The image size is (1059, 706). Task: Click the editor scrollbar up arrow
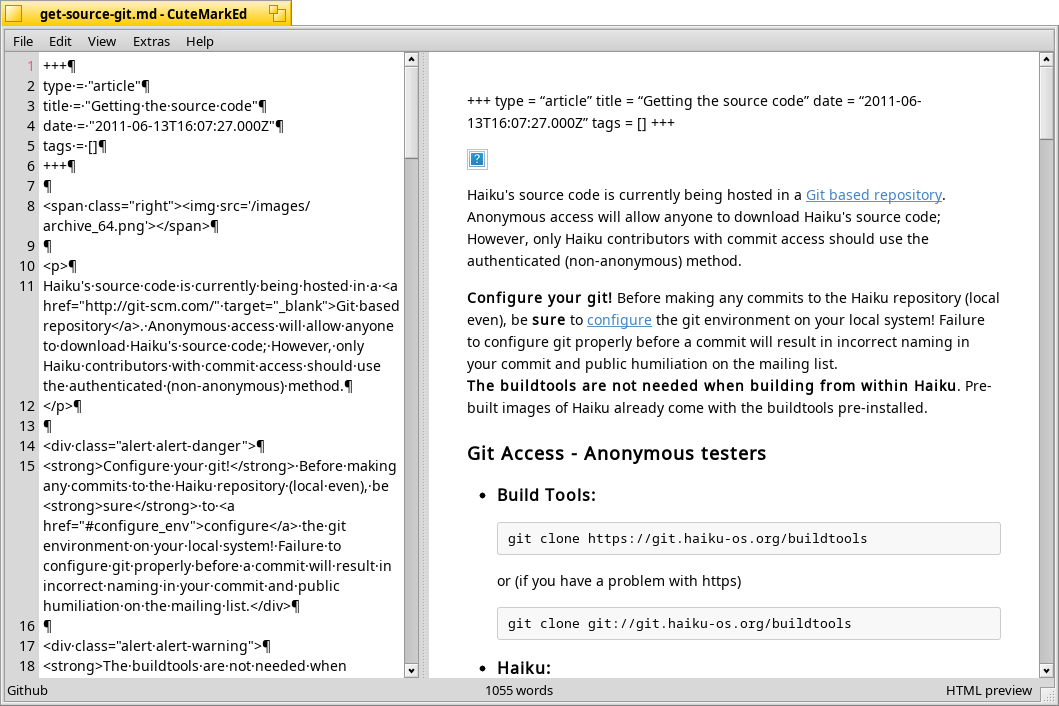pyautogui.click(x=411, y=59)
